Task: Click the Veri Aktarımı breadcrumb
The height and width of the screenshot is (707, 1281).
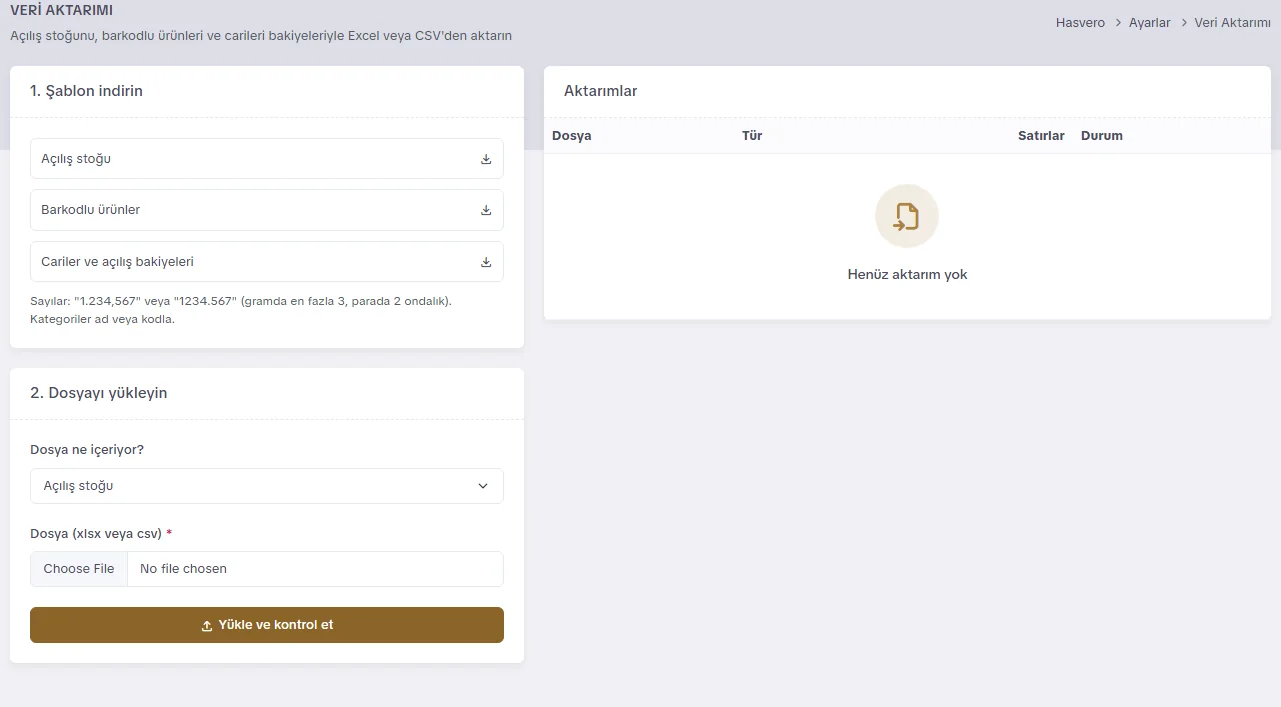Action: pyautogui.click(x=1233, y=22)
